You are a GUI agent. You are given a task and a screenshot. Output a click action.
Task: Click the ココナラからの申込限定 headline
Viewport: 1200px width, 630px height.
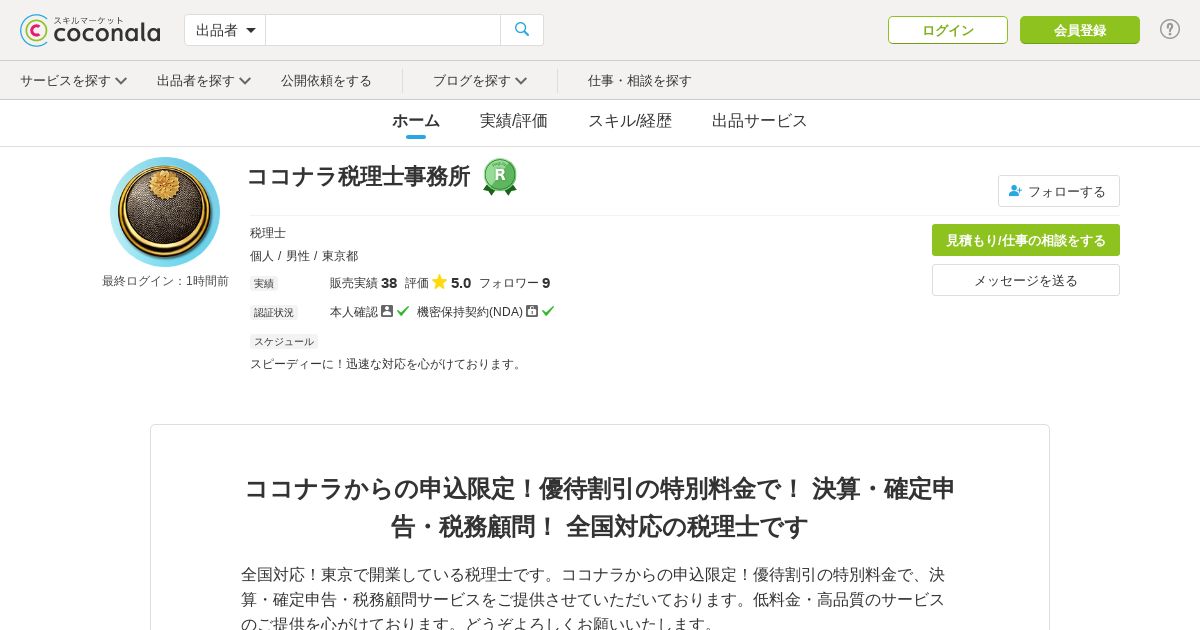600,507
